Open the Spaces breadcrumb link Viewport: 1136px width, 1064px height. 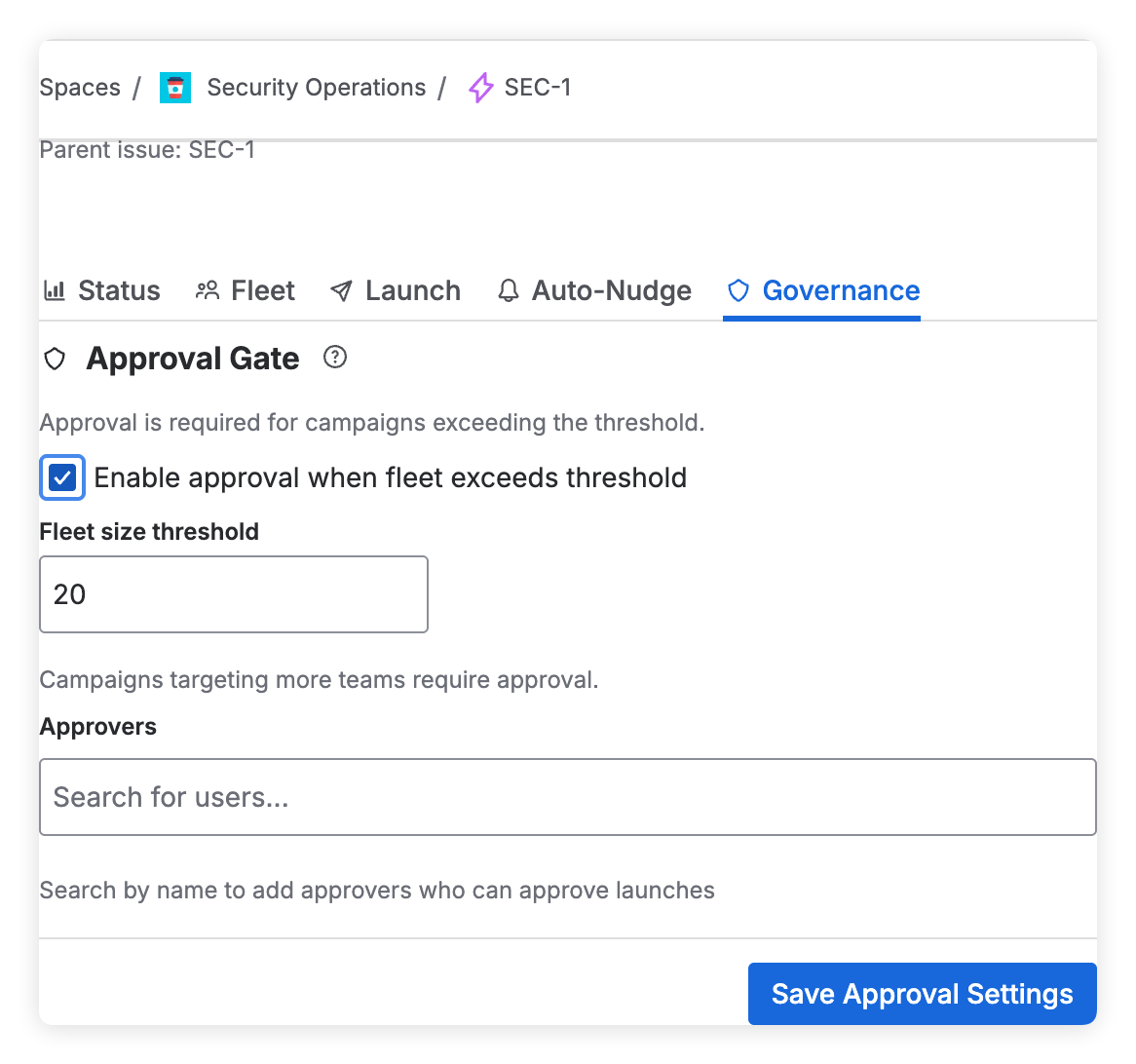[x=80, y=87]
